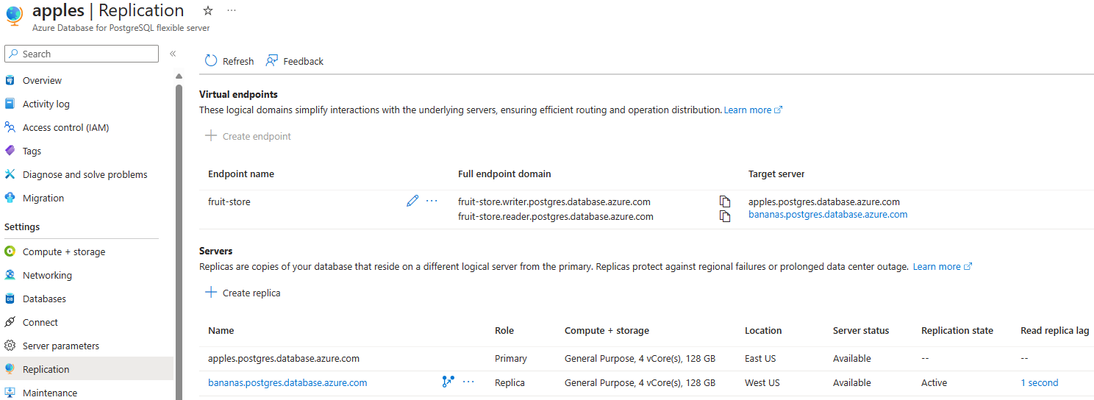Viewport: 1094px width, 400px height.
Task: Click the Endpoint name column header
Action: pos(241,174)
